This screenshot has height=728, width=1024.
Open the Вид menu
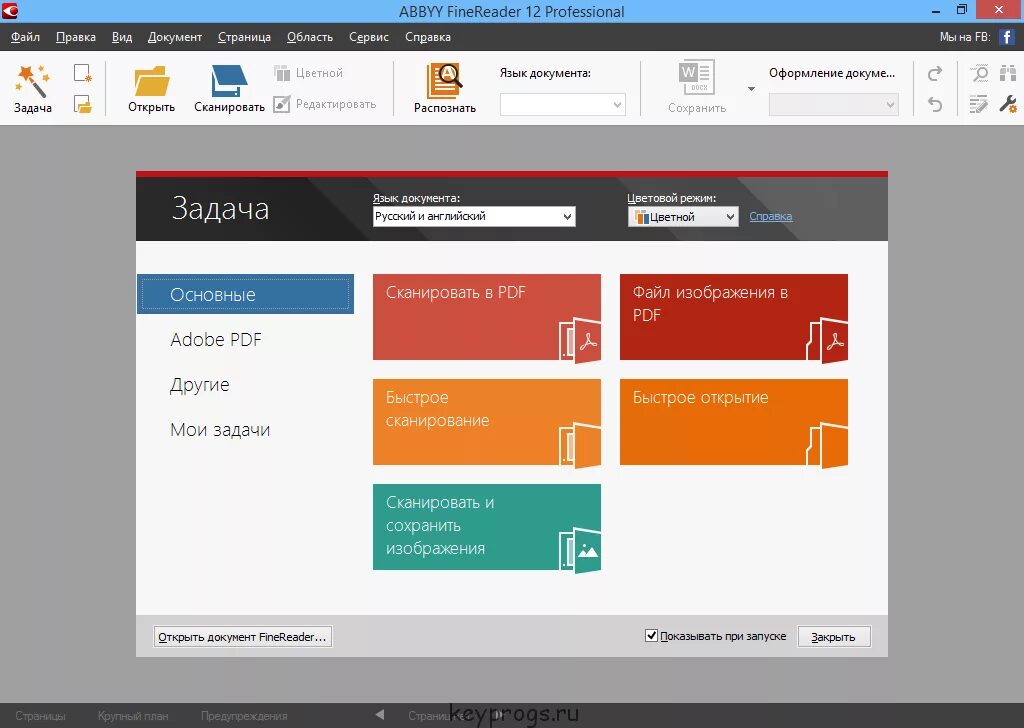pyautogui.click(x=121, y=37)
